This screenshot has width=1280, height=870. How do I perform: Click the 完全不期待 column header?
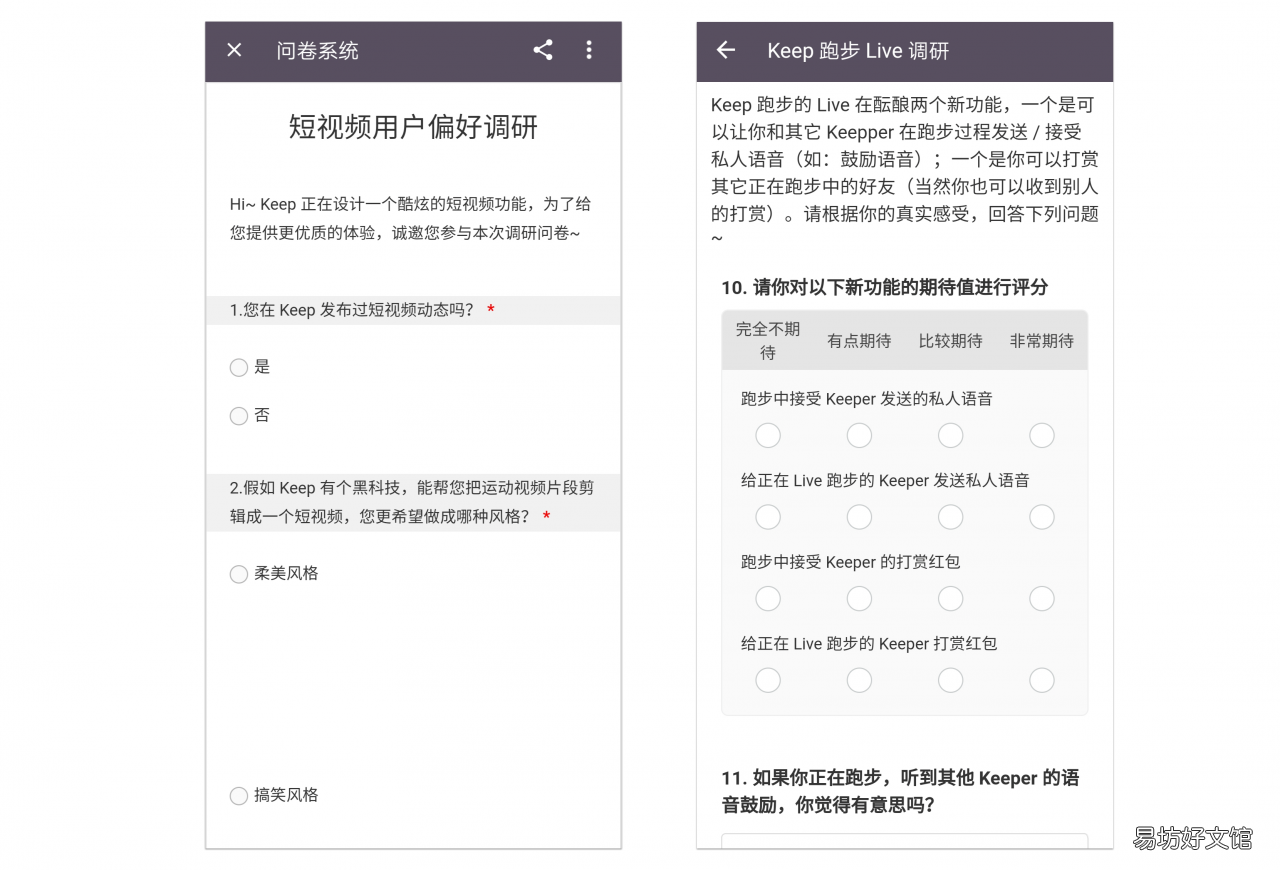coord(768,340)
